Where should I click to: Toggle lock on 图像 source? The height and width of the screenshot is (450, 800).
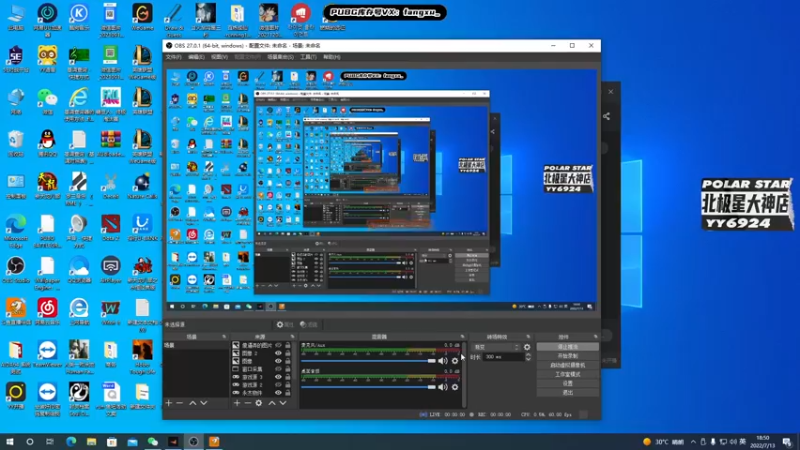[x=288, y=361]
